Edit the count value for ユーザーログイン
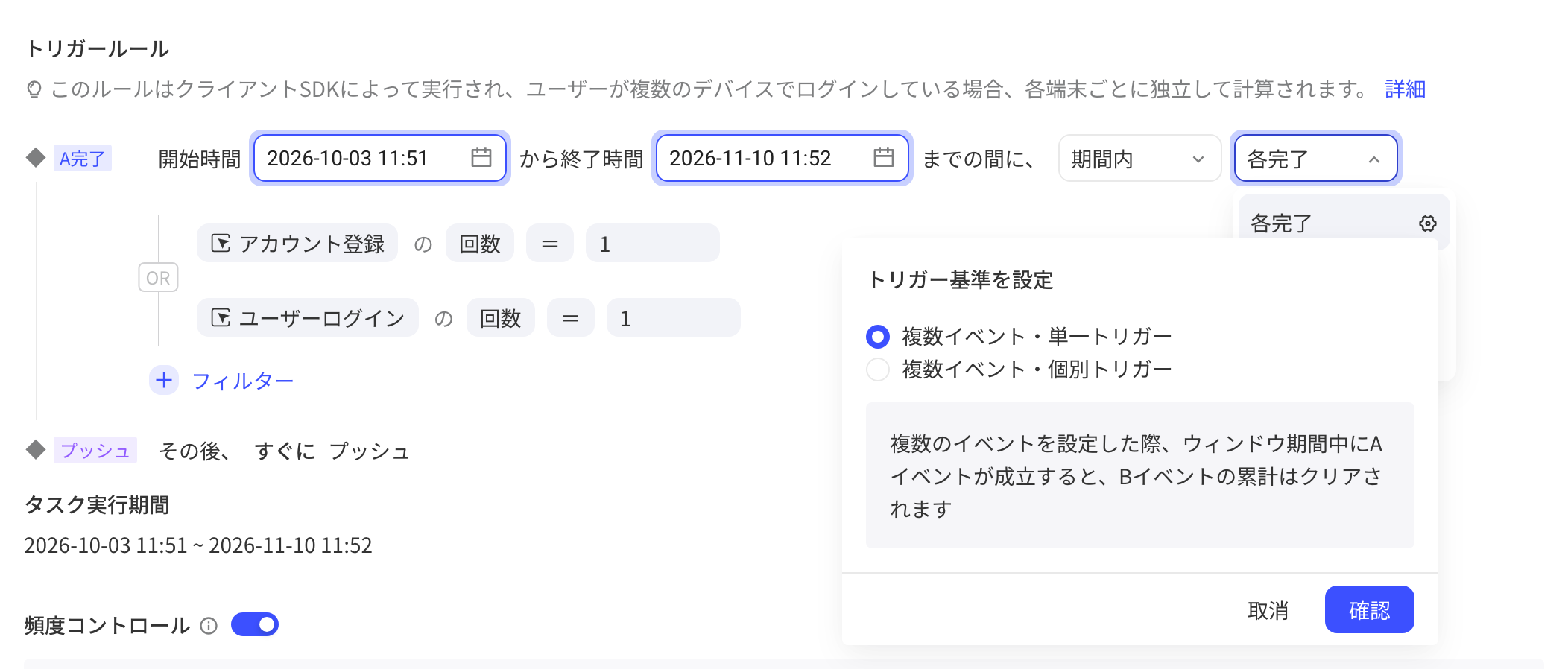Screen dimensions: 1568x669 [674, 317]
